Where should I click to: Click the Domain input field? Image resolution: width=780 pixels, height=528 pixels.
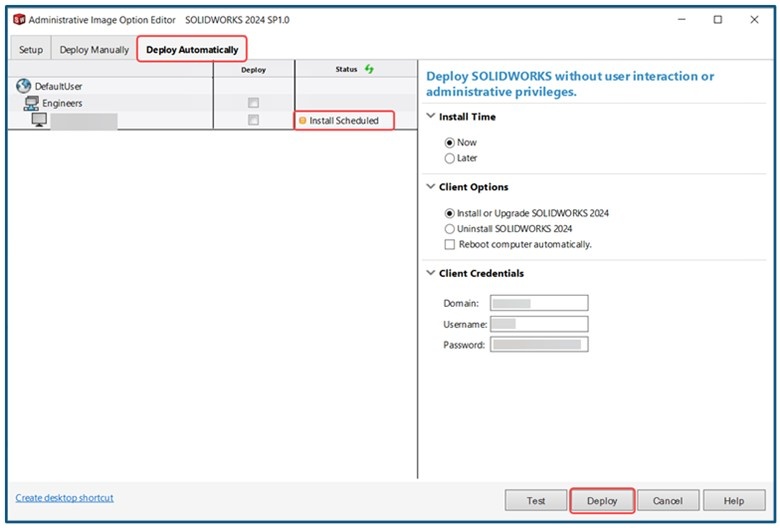539,303
